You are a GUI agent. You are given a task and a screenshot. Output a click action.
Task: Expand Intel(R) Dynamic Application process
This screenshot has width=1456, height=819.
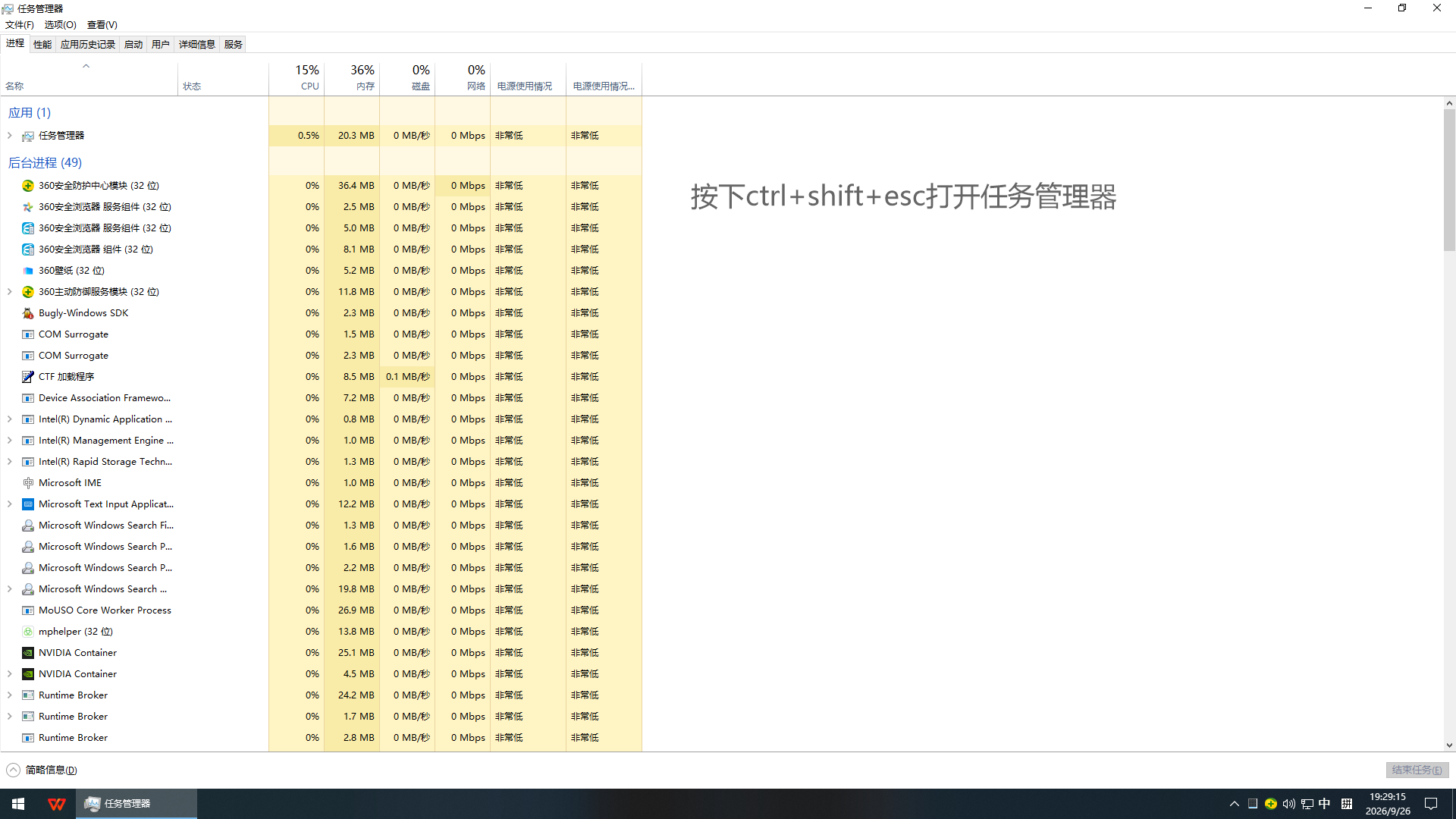(x=10, y=419)
